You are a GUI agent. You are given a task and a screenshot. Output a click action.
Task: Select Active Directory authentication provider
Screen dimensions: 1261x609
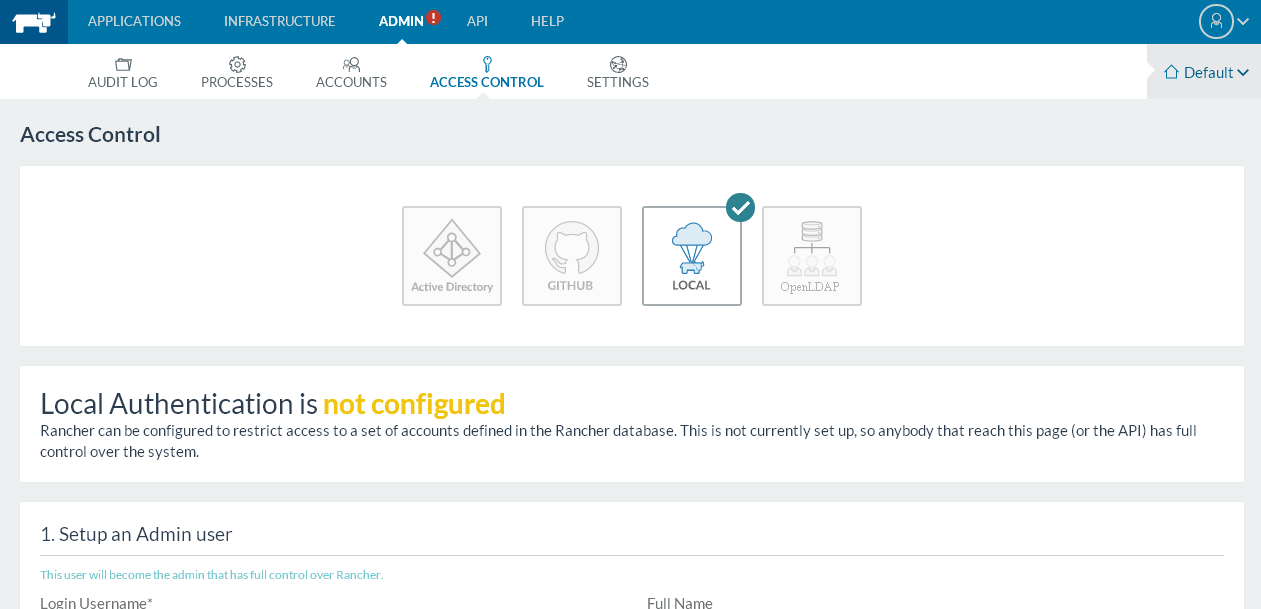452,256
